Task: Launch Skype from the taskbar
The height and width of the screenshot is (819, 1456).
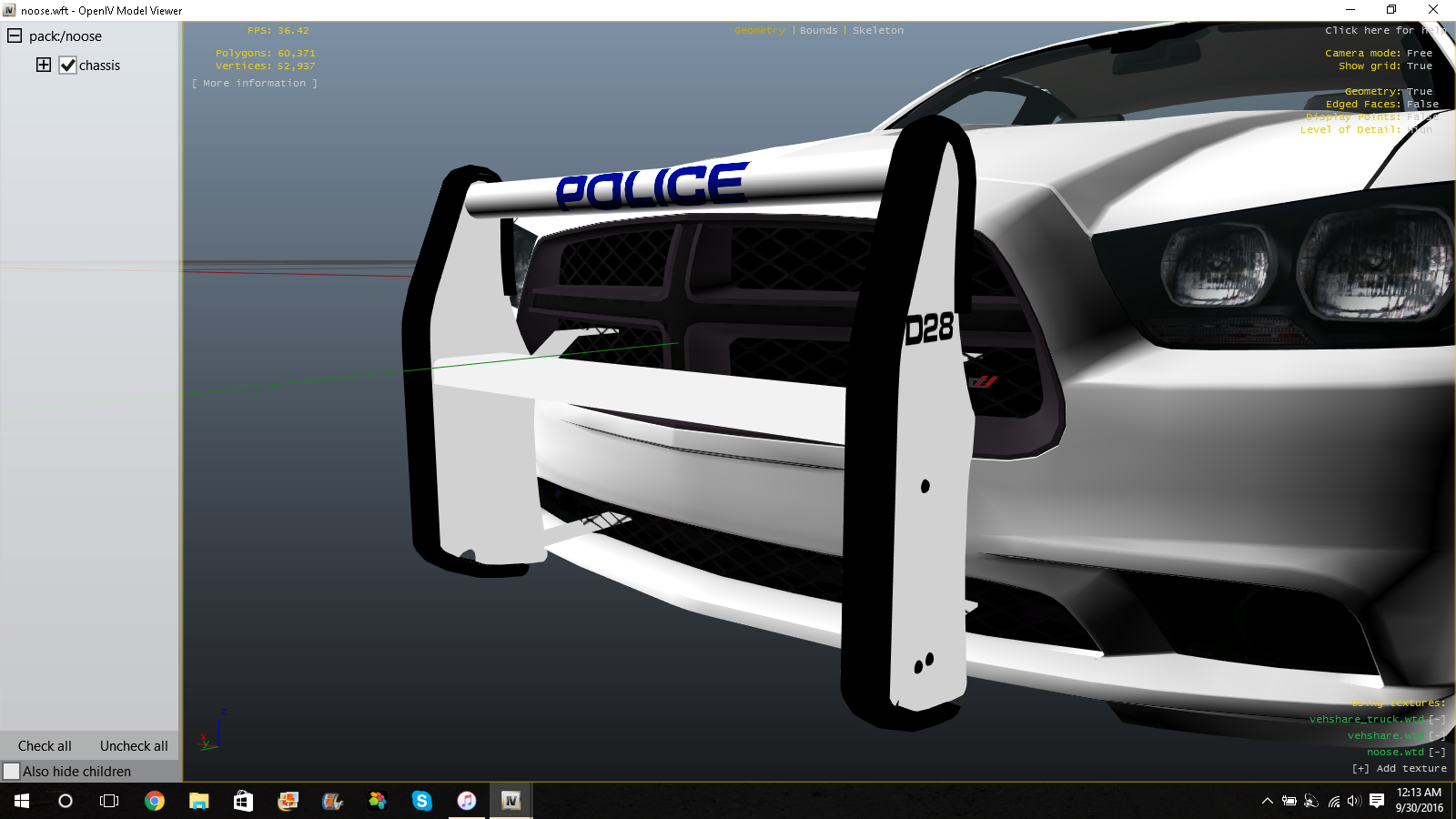Action: [x=421, y=801]
